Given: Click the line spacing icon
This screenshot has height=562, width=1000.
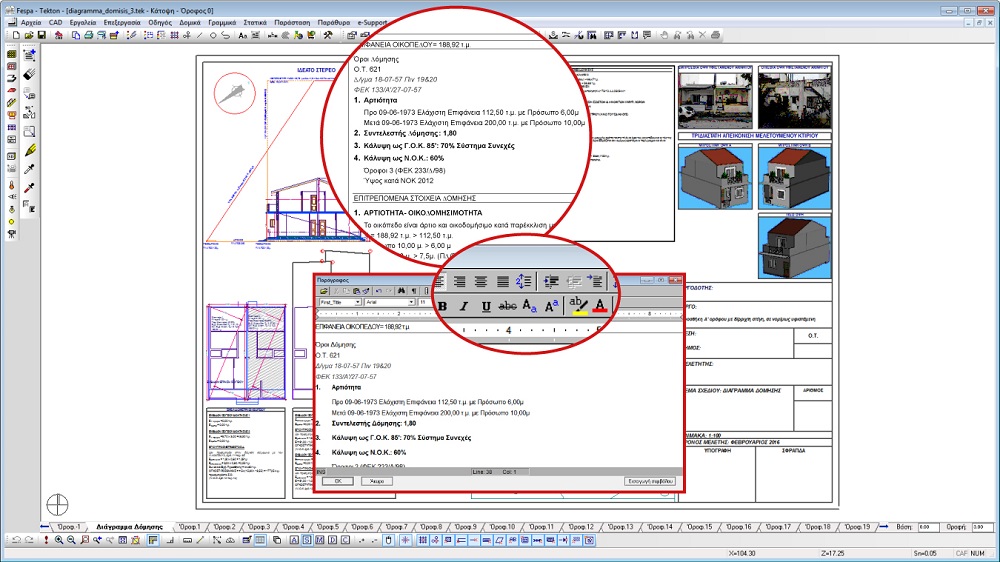Looking at the screenshot, I should point(524,282).
